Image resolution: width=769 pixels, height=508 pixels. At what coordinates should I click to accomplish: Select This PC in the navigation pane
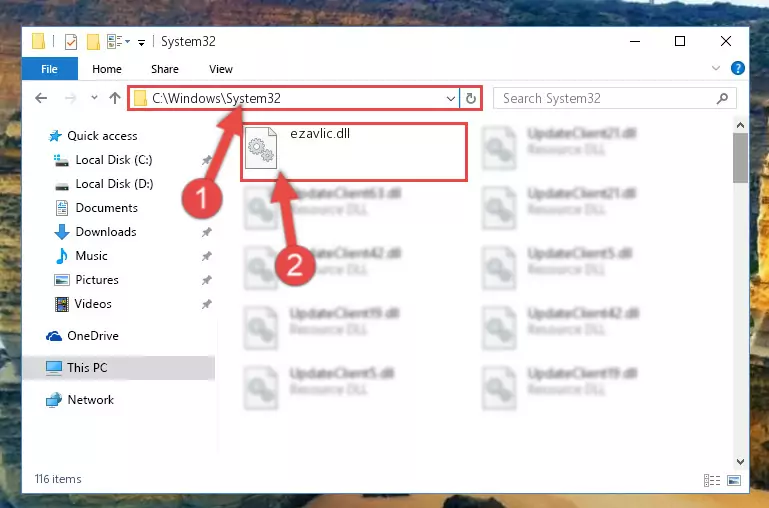pyautogui.click(x=118, y=368)
